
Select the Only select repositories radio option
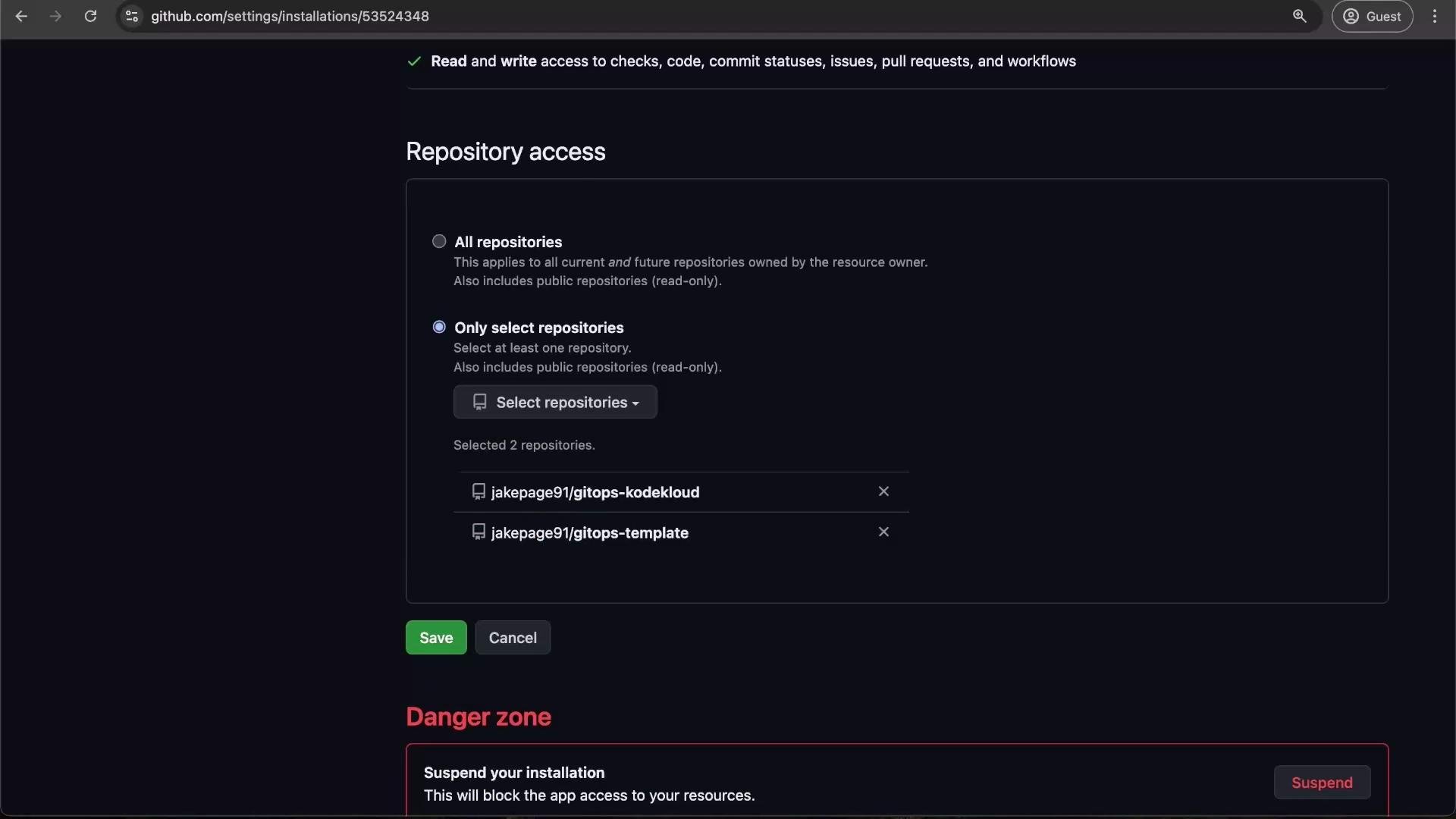pyautogui.click(x=439, y=327)
